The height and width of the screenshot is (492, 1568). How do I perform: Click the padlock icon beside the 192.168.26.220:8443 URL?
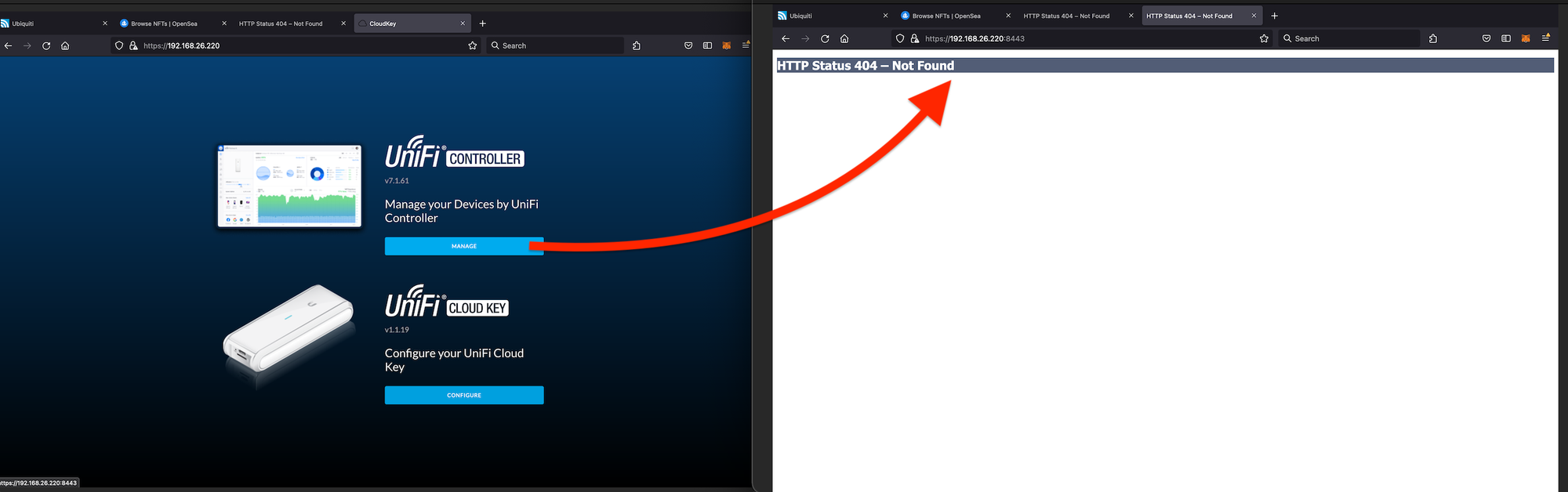coord(914,38)
